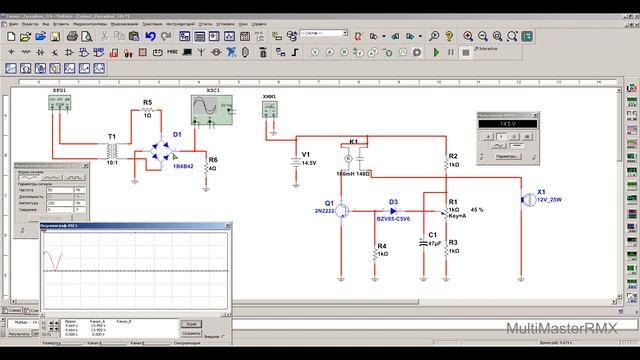Place MISC component icon
The image size is (640, 360).
172,52
